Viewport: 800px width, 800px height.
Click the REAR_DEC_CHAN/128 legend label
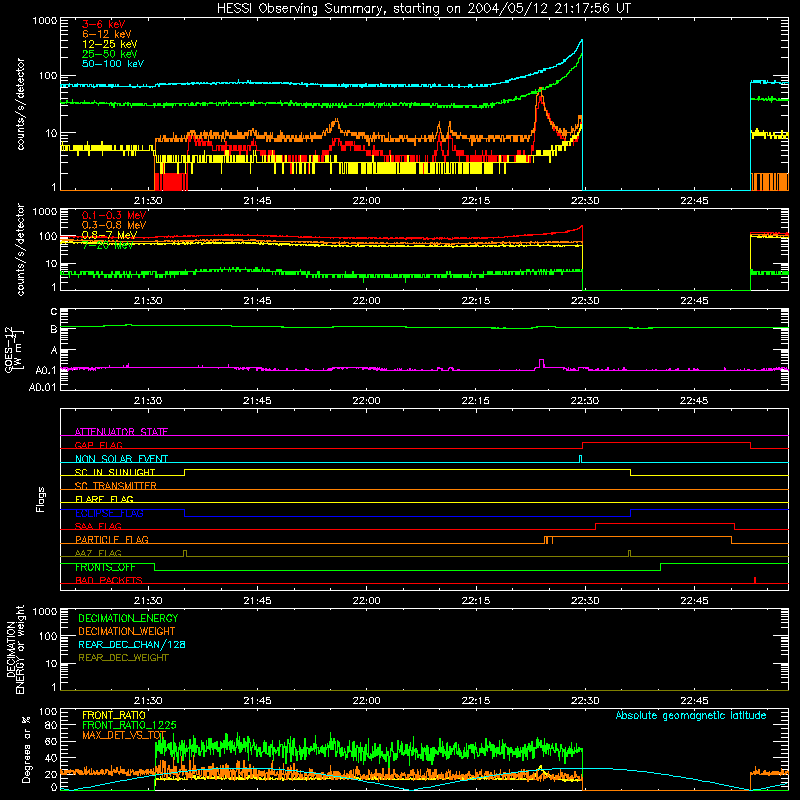pyautogui.click(x=132, y=645)
